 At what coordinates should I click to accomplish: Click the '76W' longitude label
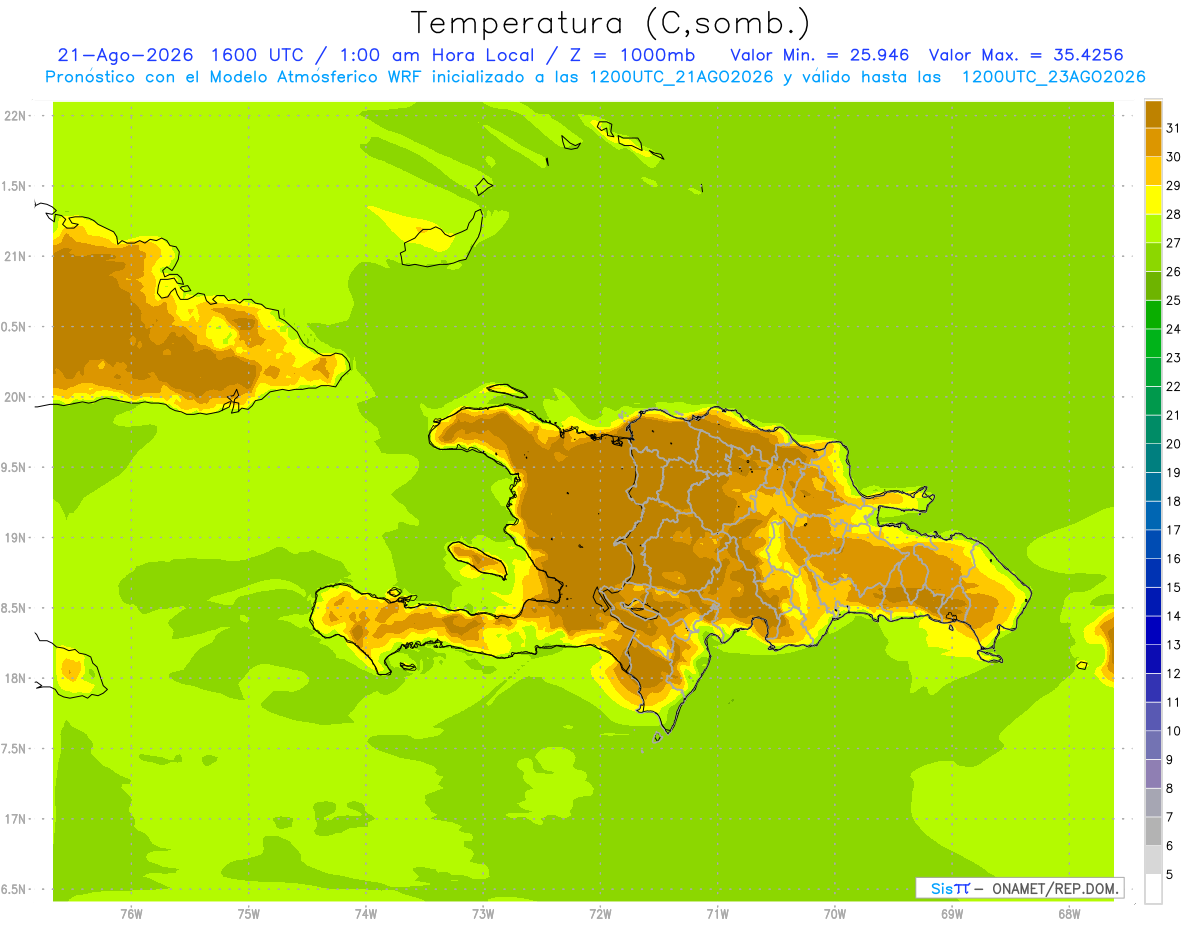click(131, 913)
